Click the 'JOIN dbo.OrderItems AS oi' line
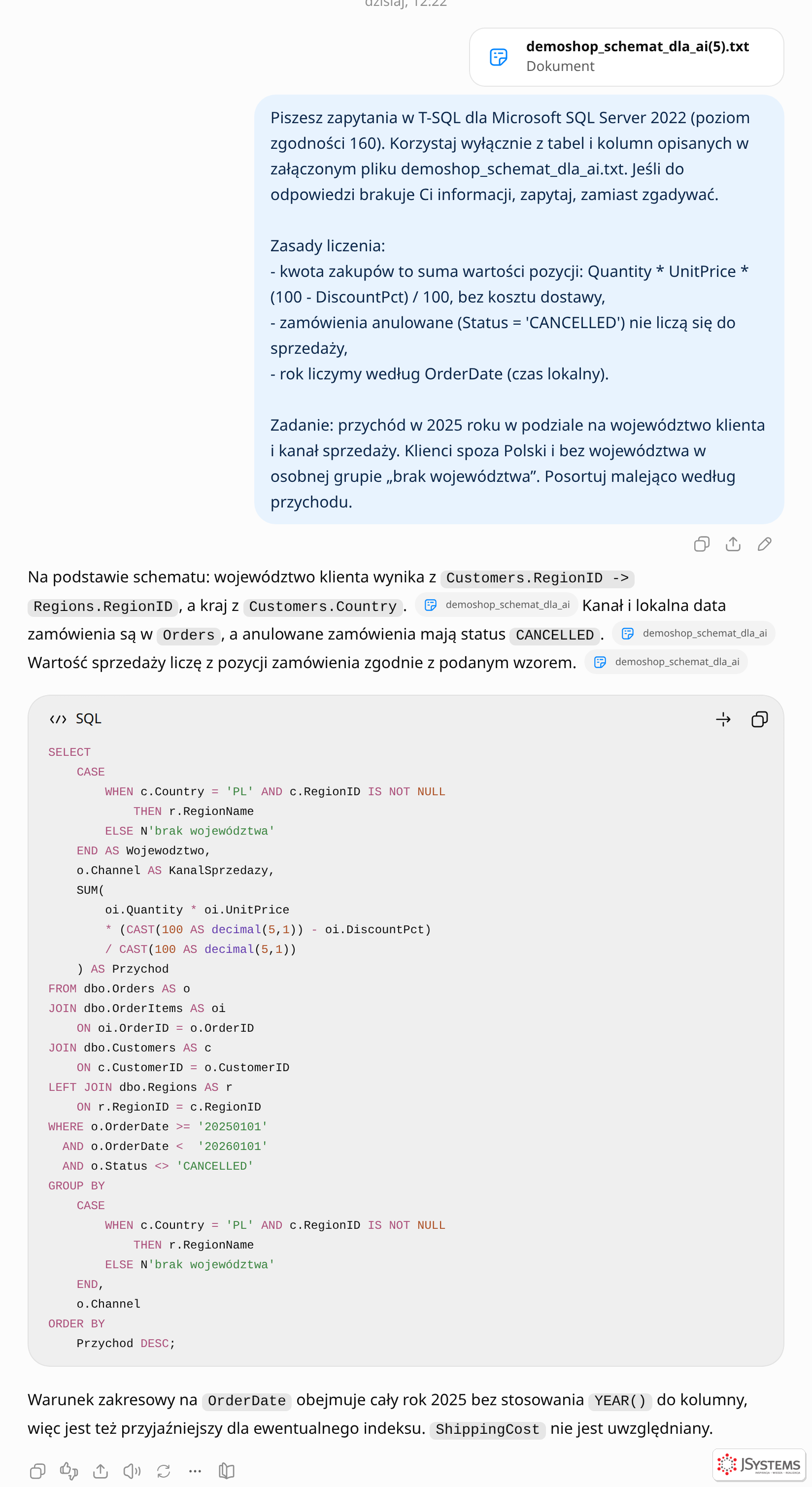 tap(137, 1008)
